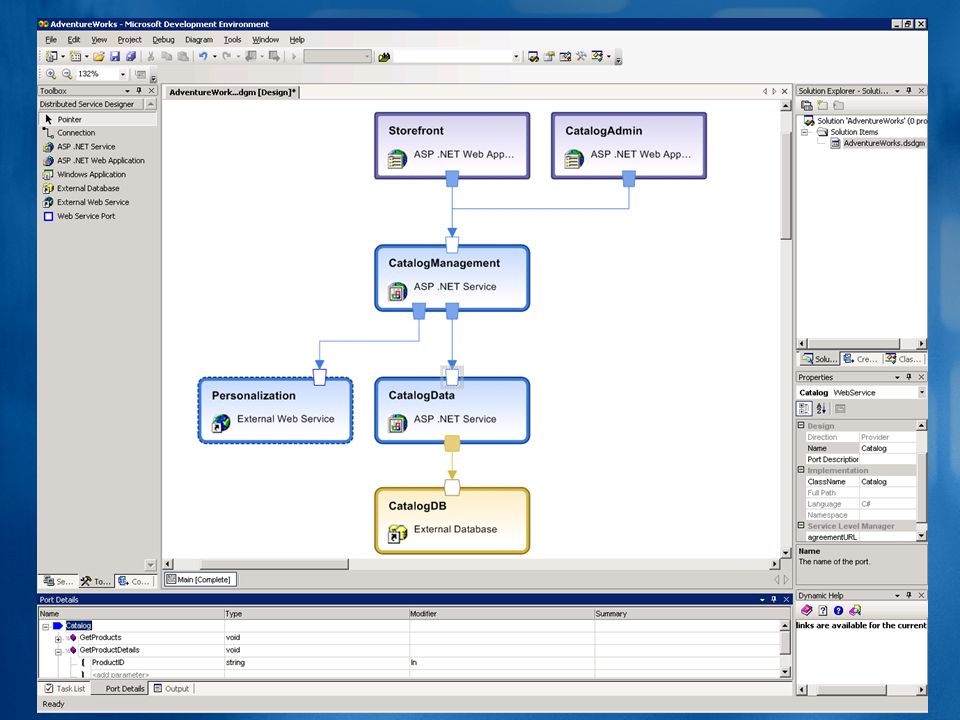Click the Name property value Catalog field

tap(887, 448)
